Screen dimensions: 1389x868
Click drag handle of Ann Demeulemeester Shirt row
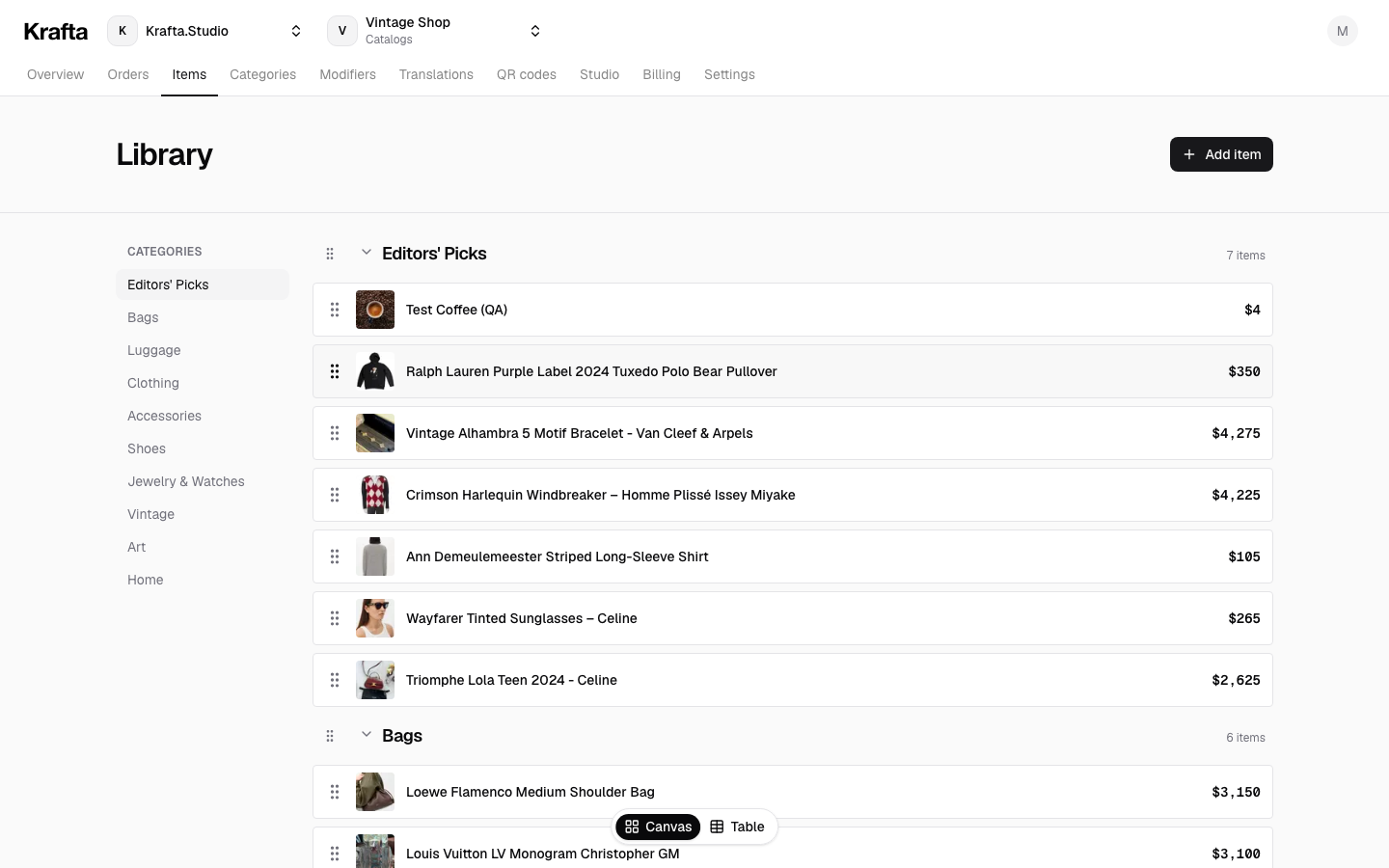point(335,556)
